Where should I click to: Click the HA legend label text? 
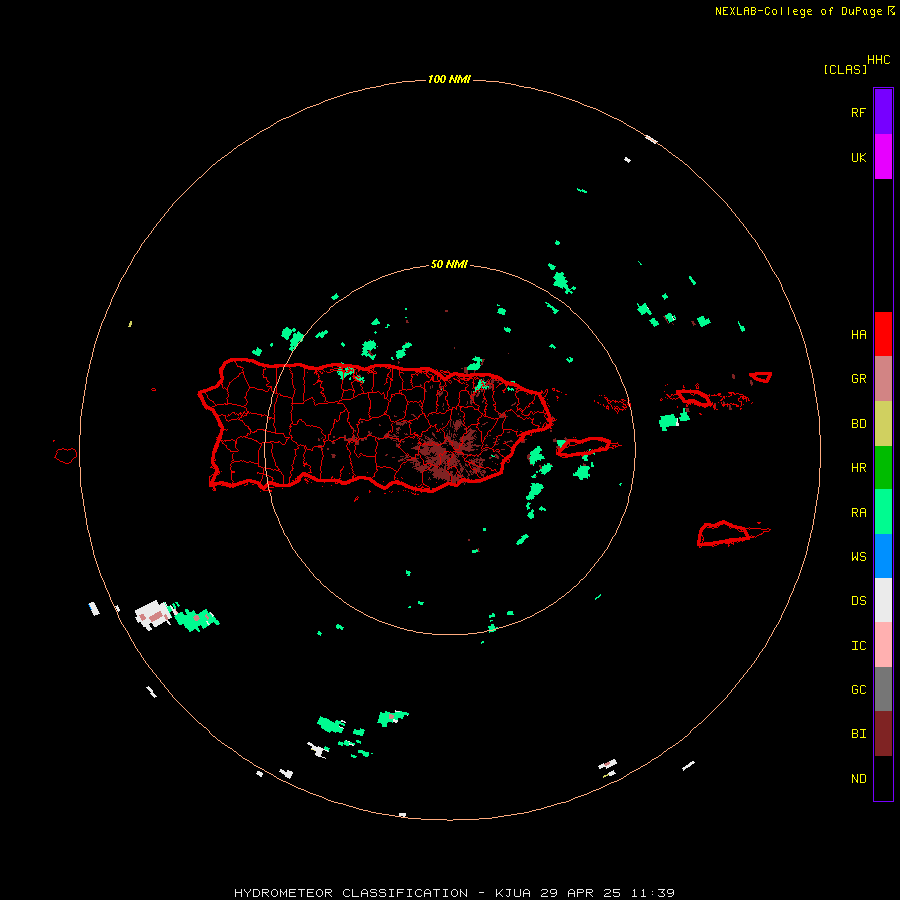[858, 335]
